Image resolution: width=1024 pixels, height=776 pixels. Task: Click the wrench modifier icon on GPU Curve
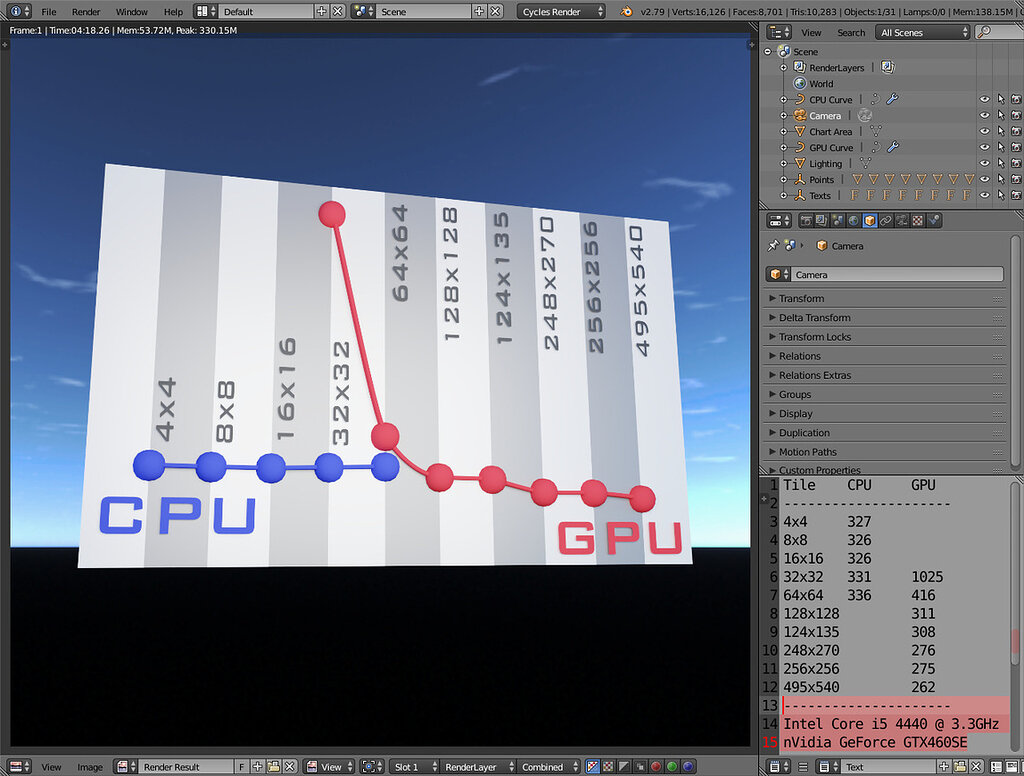click(893, 147)
